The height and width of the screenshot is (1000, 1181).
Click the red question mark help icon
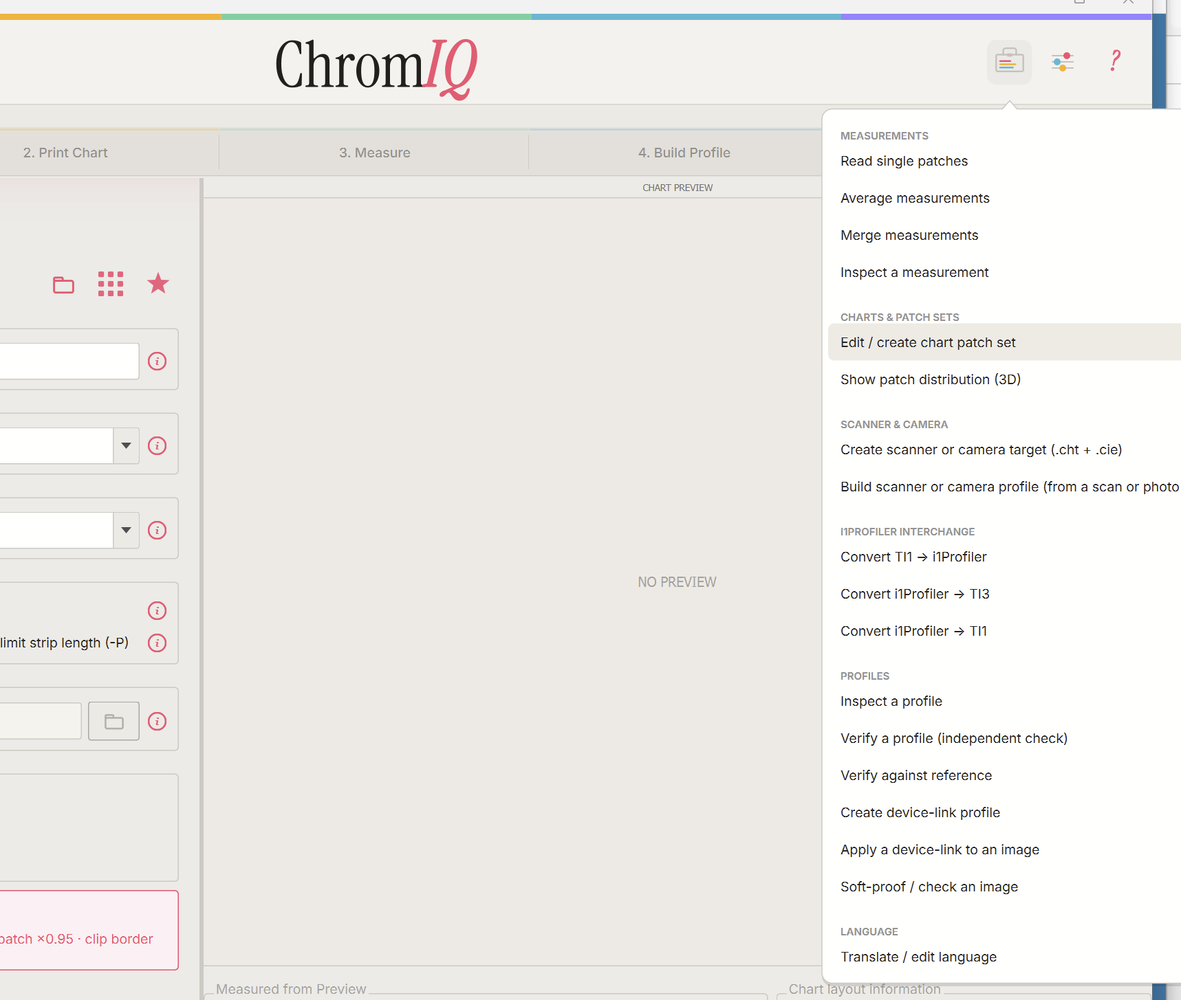(x=1115, y=60)
